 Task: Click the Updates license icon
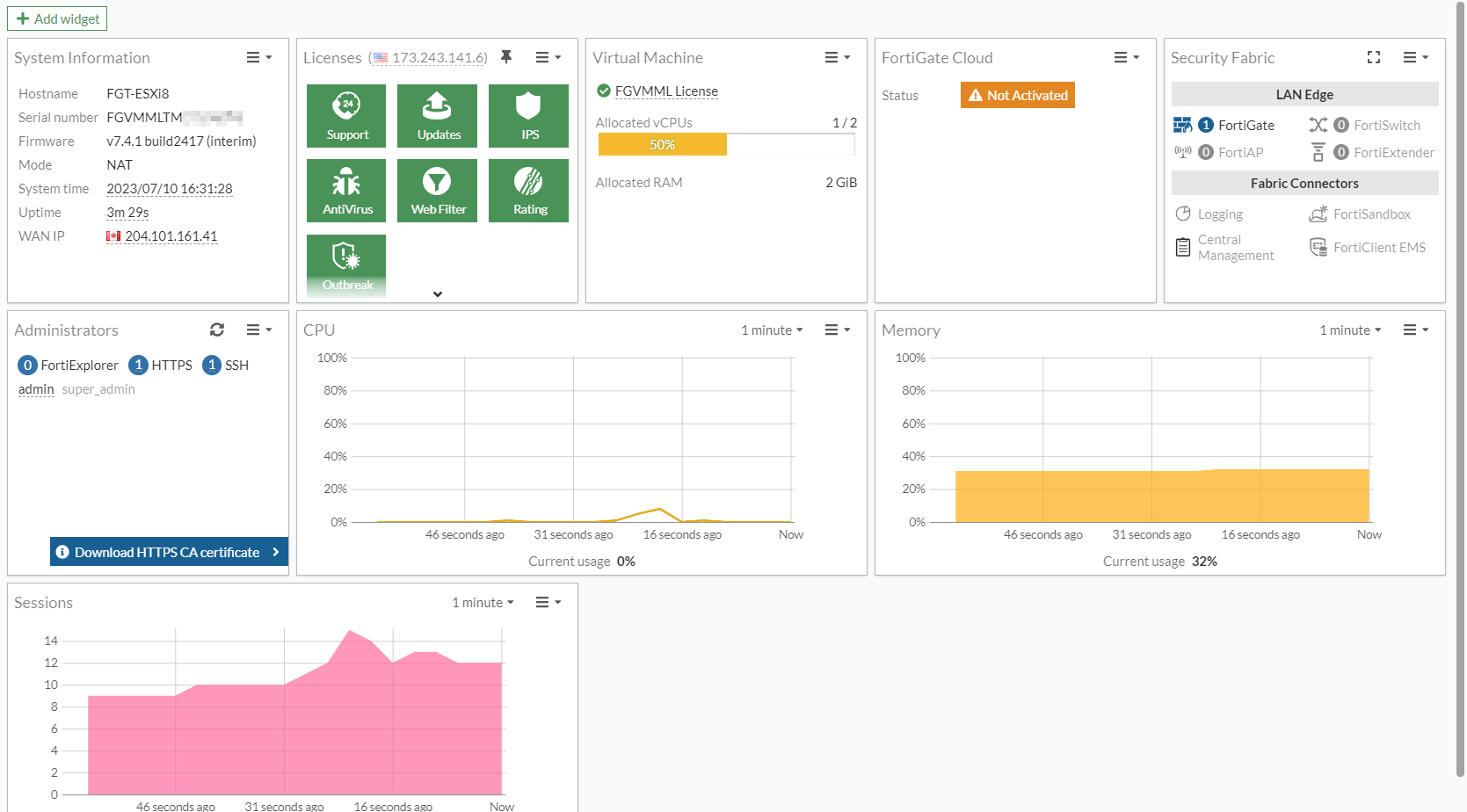[x=437, y=115]
